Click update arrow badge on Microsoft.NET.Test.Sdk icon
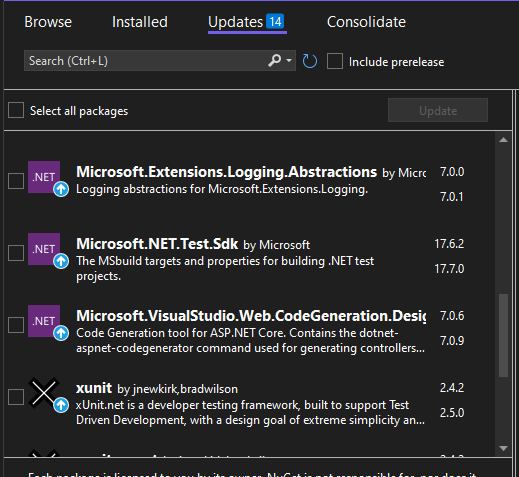Screen dimensions: 519x477 (61, 261)
